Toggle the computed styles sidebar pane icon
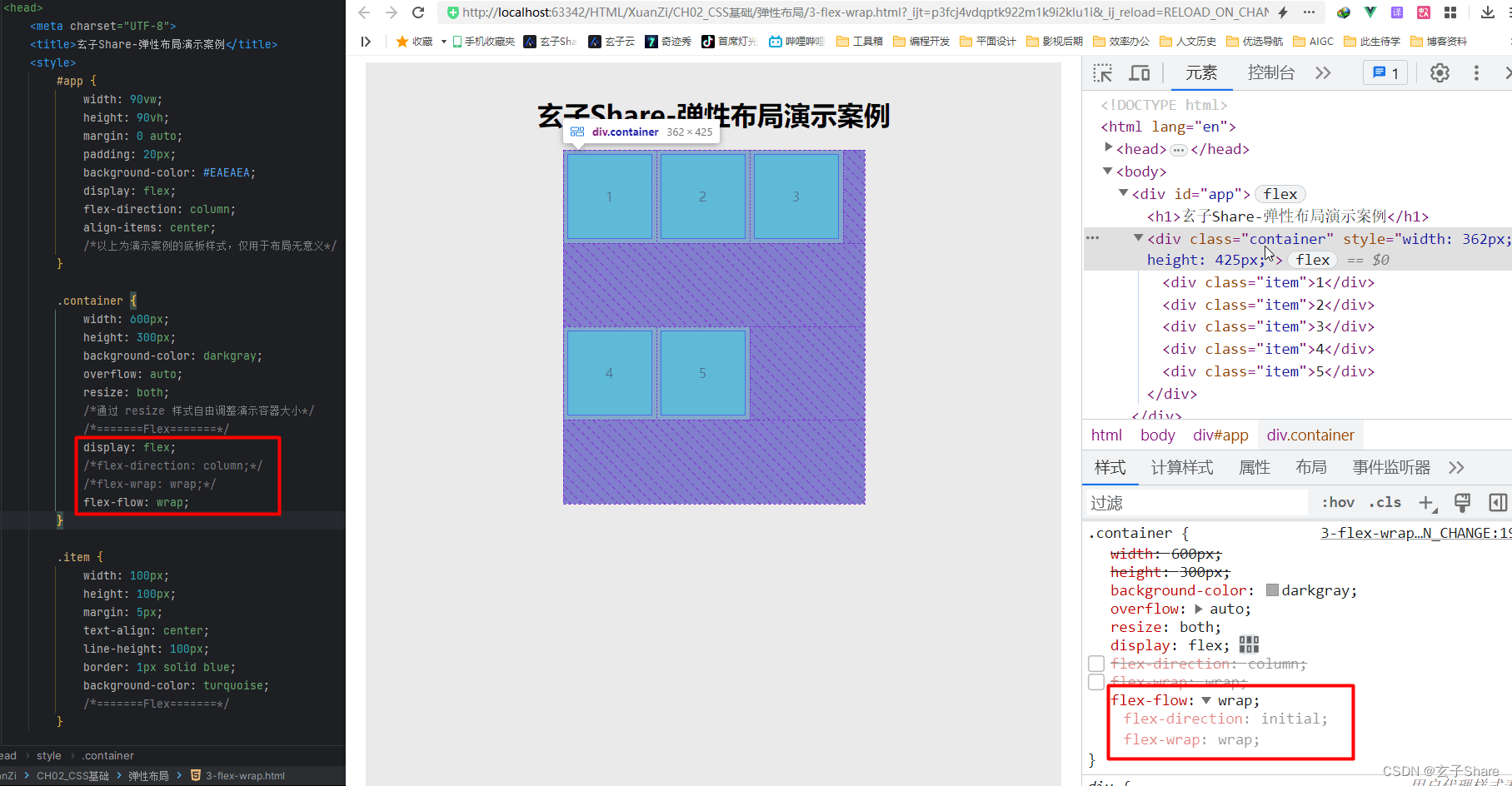 point(1498,503)
